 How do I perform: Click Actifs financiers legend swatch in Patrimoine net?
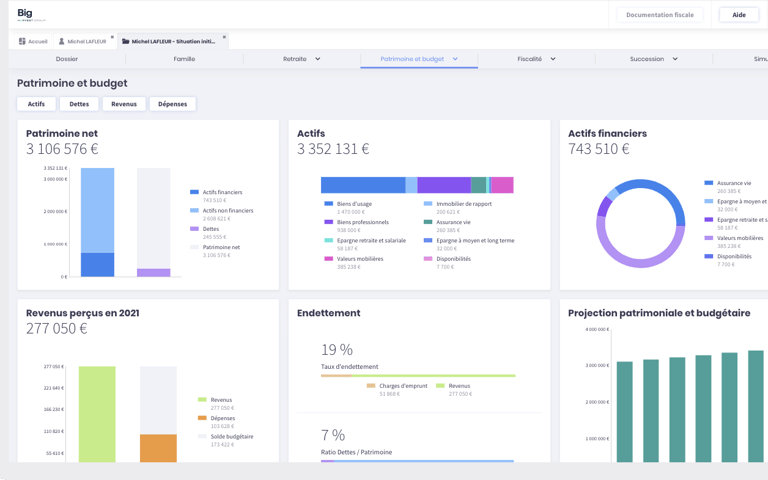194,192
